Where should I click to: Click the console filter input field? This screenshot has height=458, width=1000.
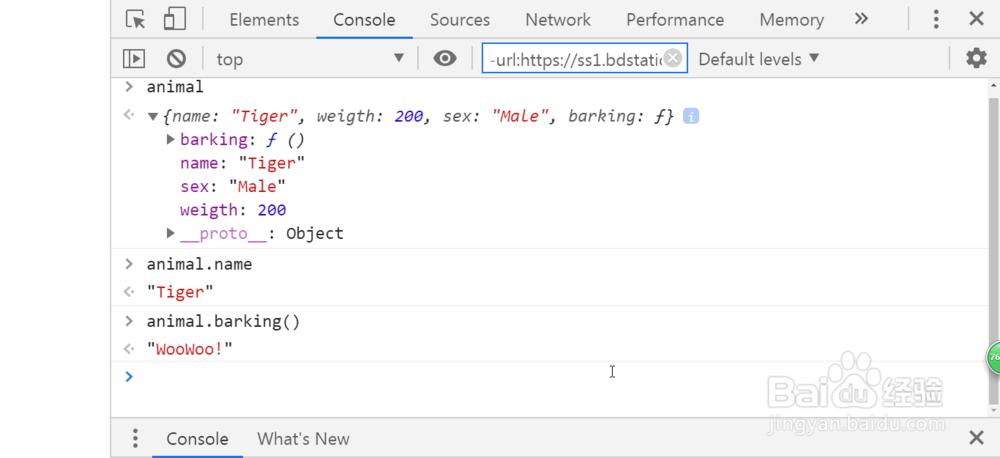click(x=573, y=59)
